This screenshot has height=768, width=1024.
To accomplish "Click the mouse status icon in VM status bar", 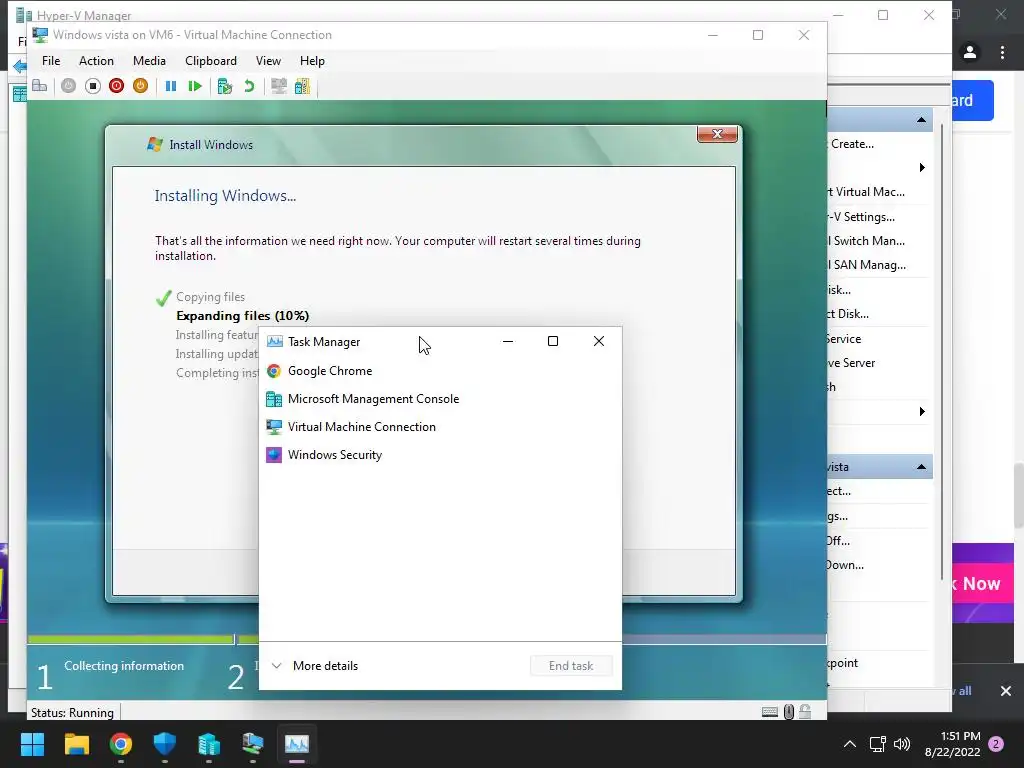I will 789,712.
